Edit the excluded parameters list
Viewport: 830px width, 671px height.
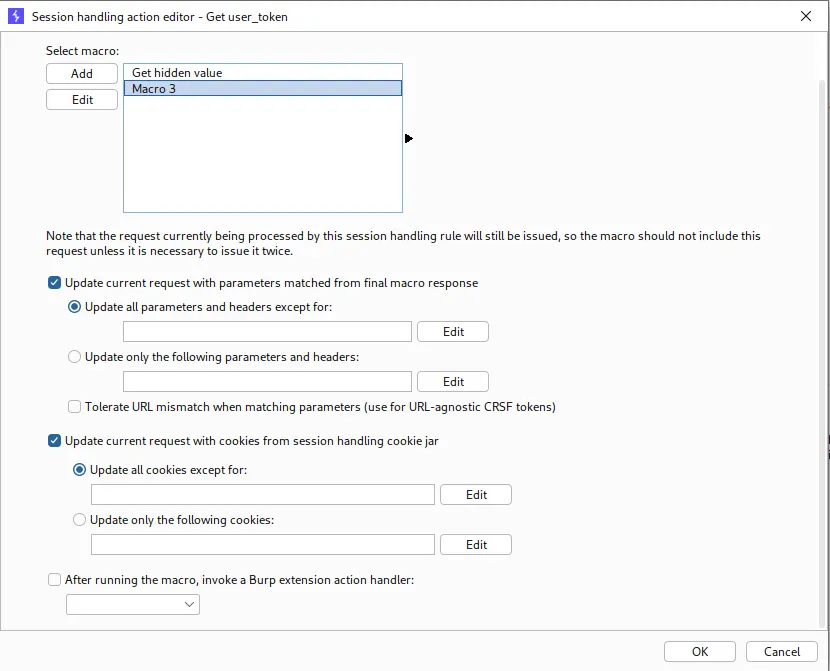click(453, 332)
